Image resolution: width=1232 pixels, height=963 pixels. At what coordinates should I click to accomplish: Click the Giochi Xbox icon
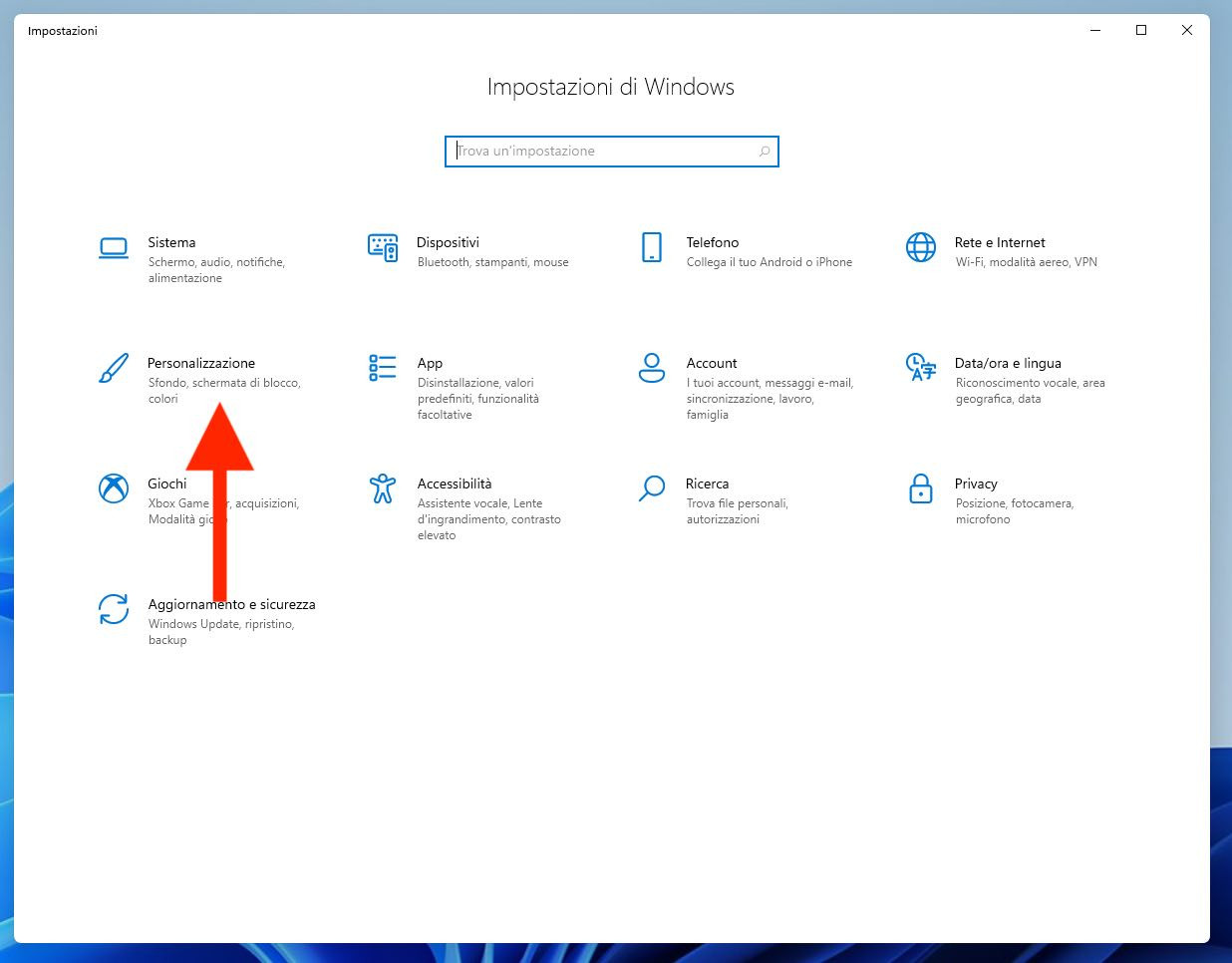[x=114, y=488]
